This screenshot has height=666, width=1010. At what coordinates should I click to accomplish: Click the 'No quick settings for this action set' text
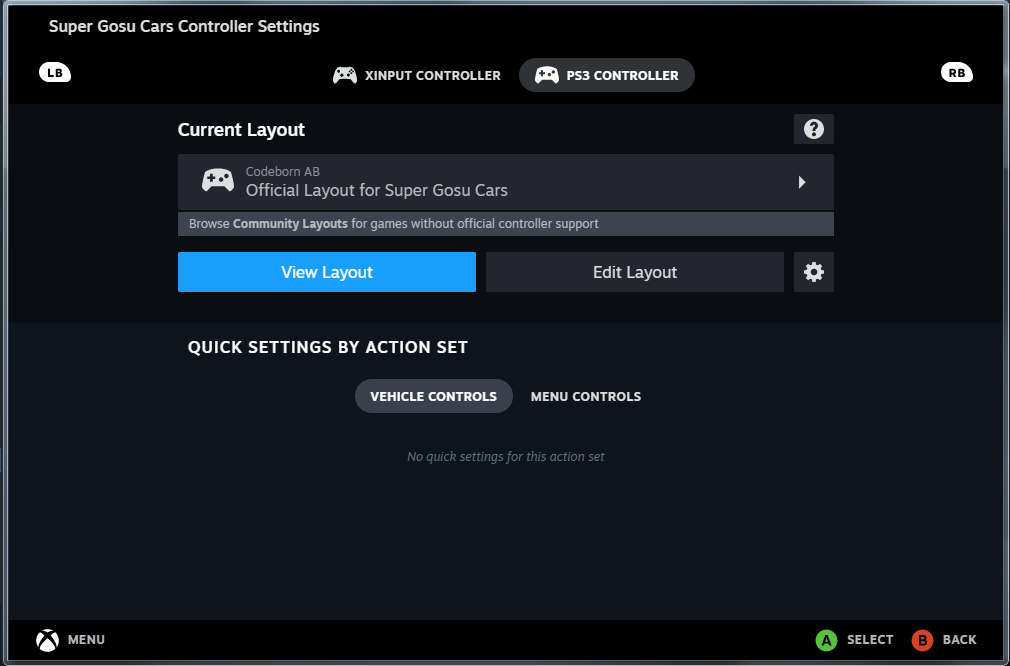[506, 457]
